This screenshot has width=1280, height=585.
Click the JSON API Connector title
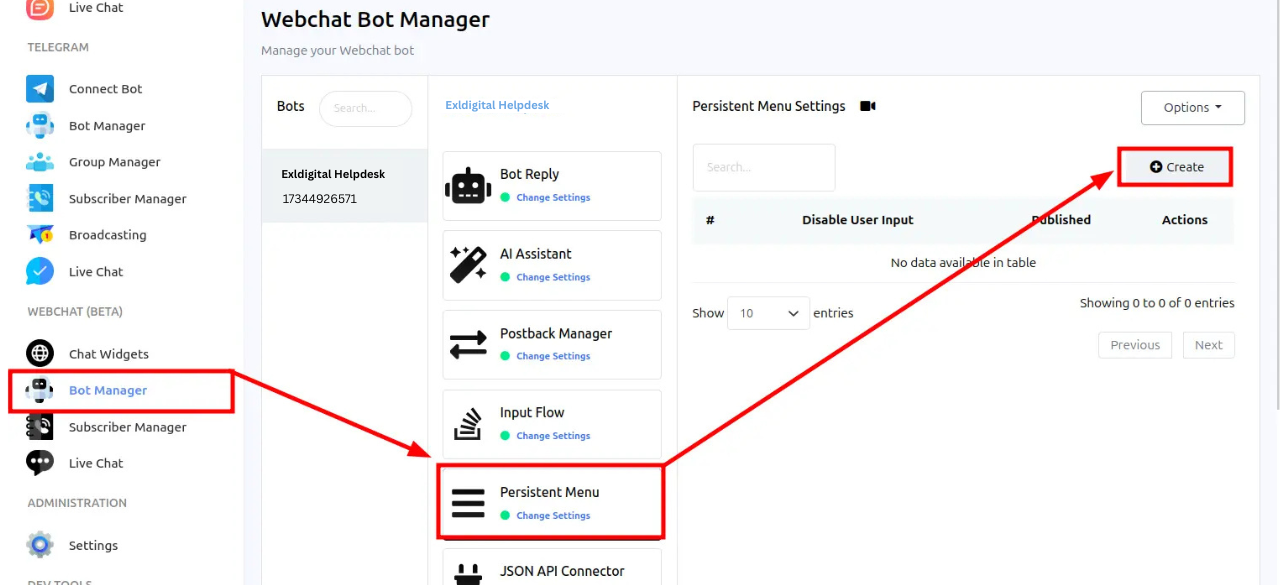pyautogui.click(x=562, y=571)
